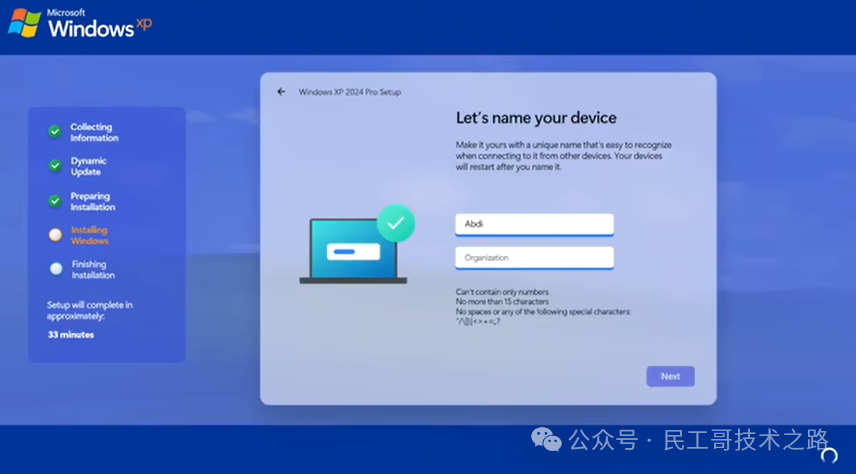Click the 'No spaces or any' special characters rule
Screen dimensions: 856x474
(543, 316)
